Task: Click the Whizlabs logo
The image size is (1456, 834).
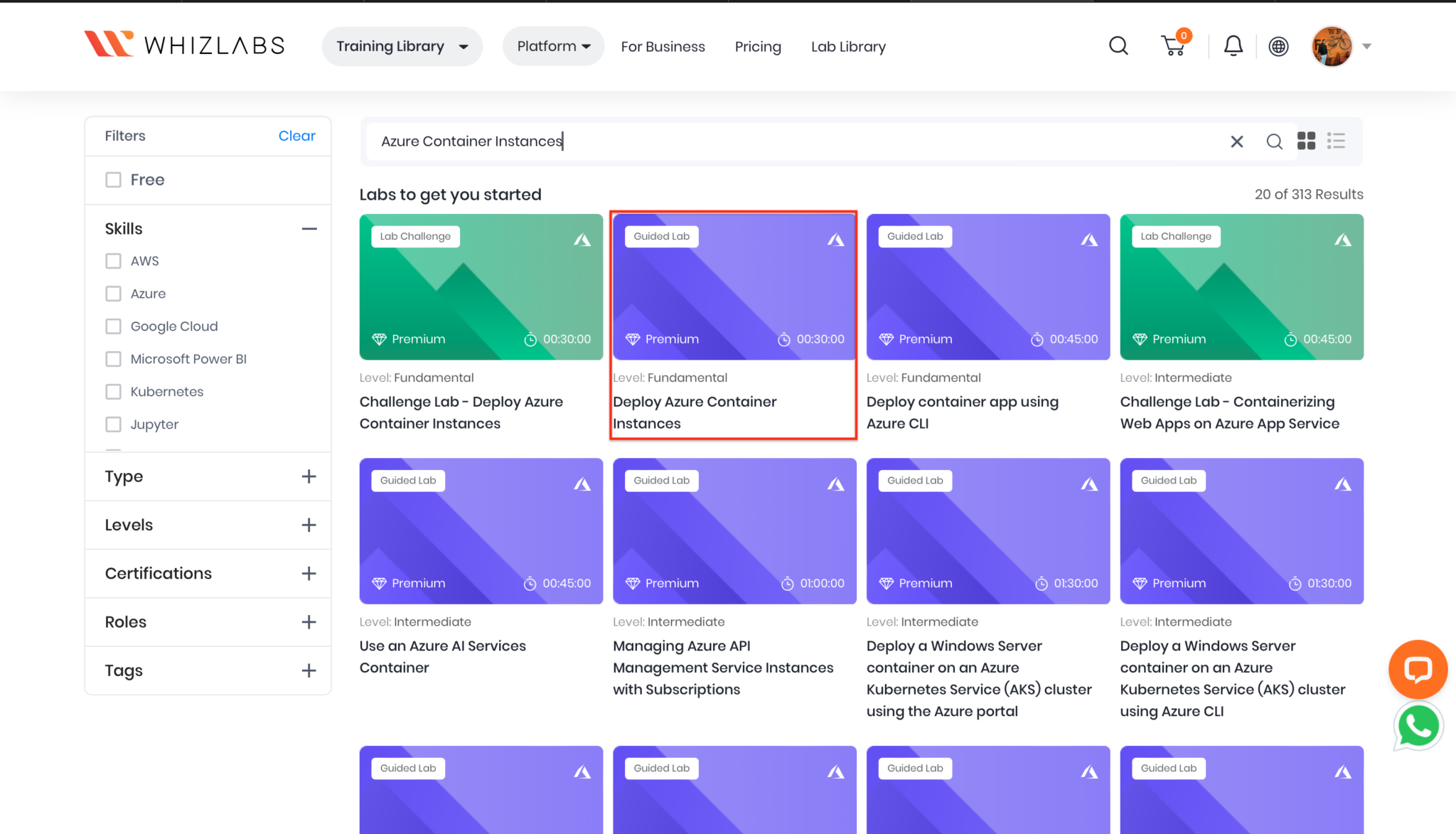Action: pos(183,44)
